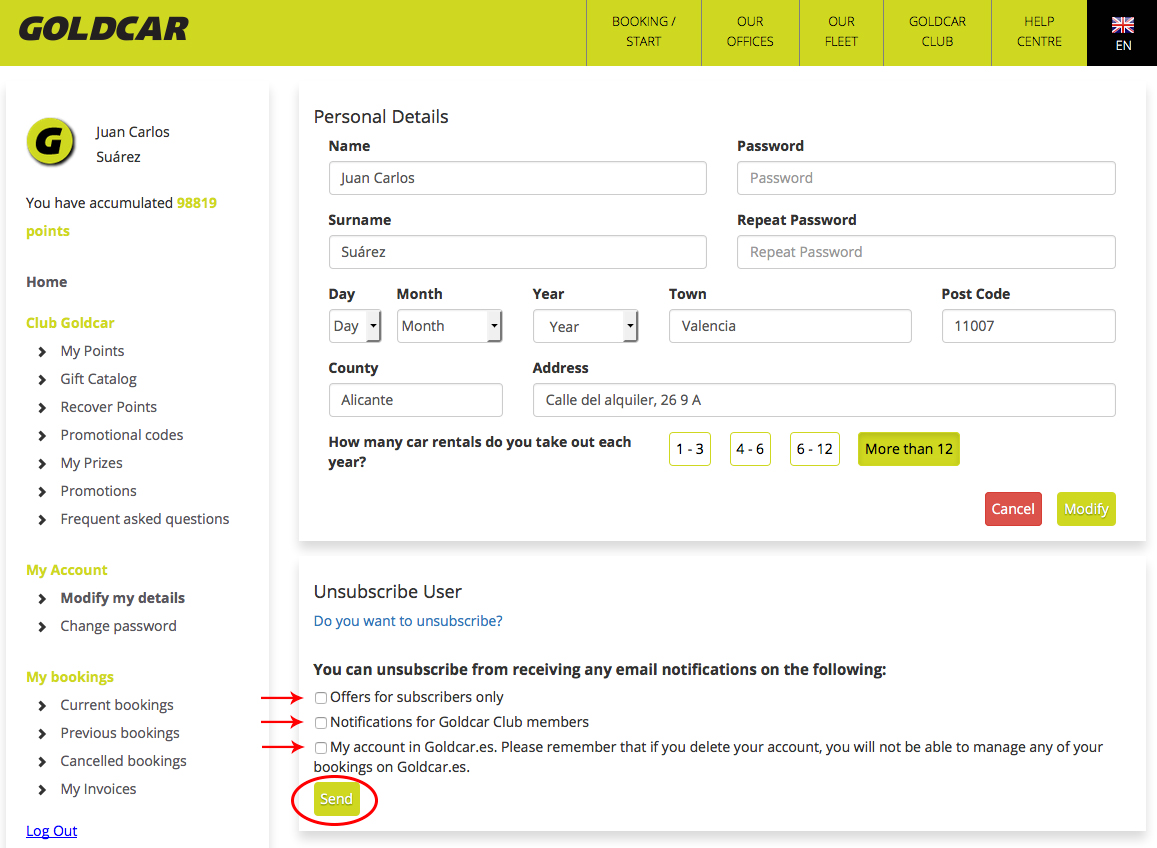Viewport: 1157px width, 848px height.
Task: Click the Town input field
Action: click(790, 326)
